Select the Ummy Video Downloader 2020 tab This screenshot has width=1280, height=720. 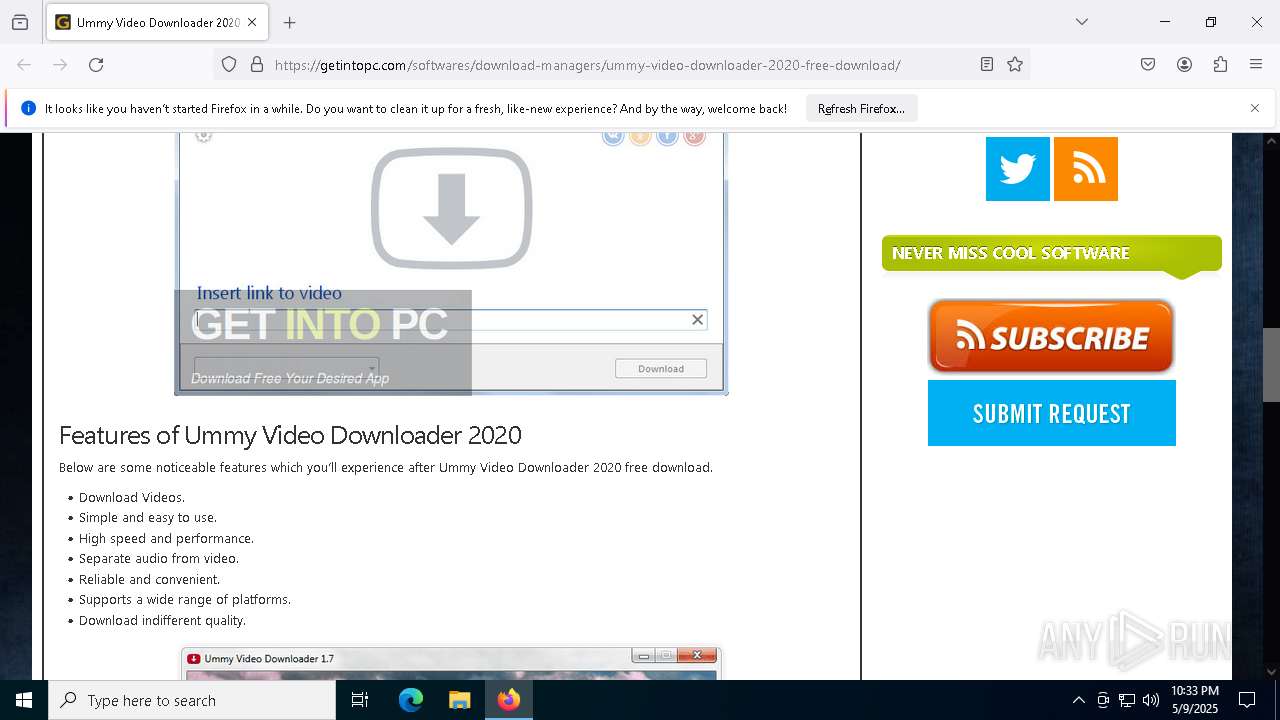point(156,22)
